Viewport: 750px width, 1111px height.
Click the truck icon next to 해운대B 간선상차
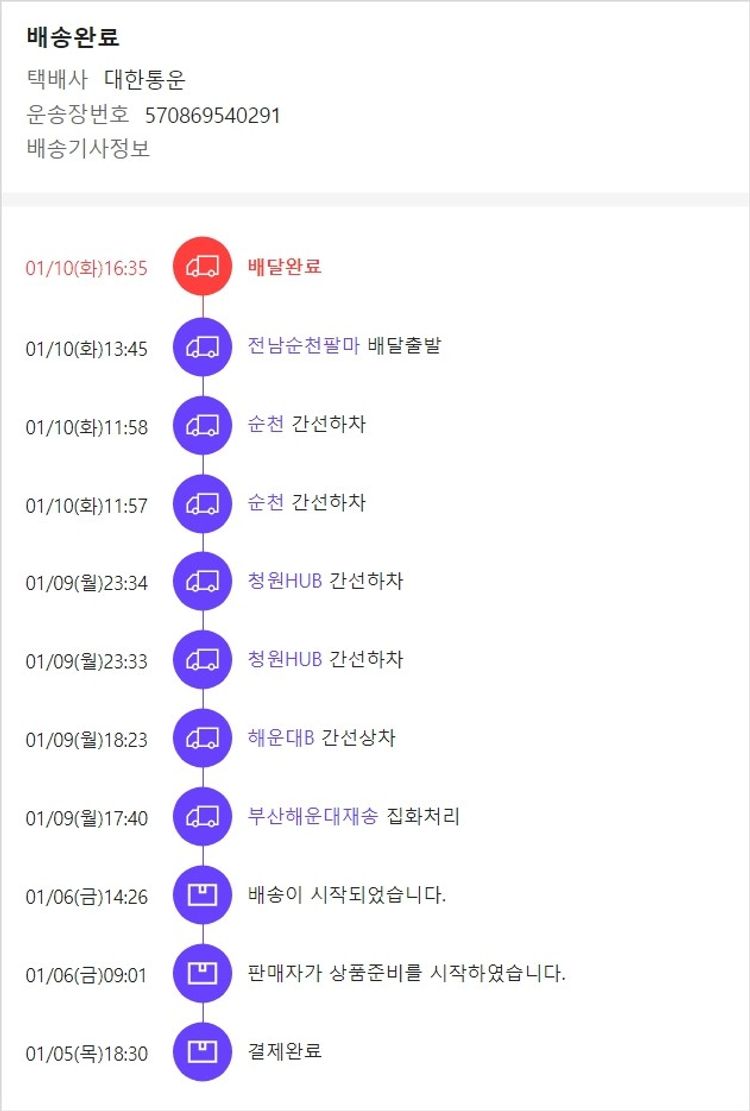pyautogui.click(x=203, y=738)
